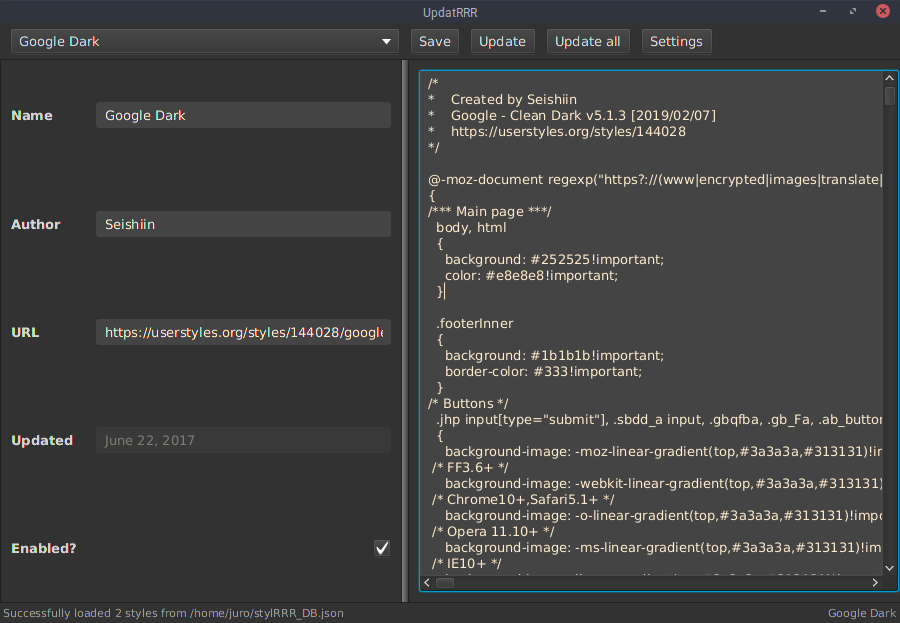The width and height of the screenshot is (900, 623).
Task: Click the Update button
Action: point(502,41)
